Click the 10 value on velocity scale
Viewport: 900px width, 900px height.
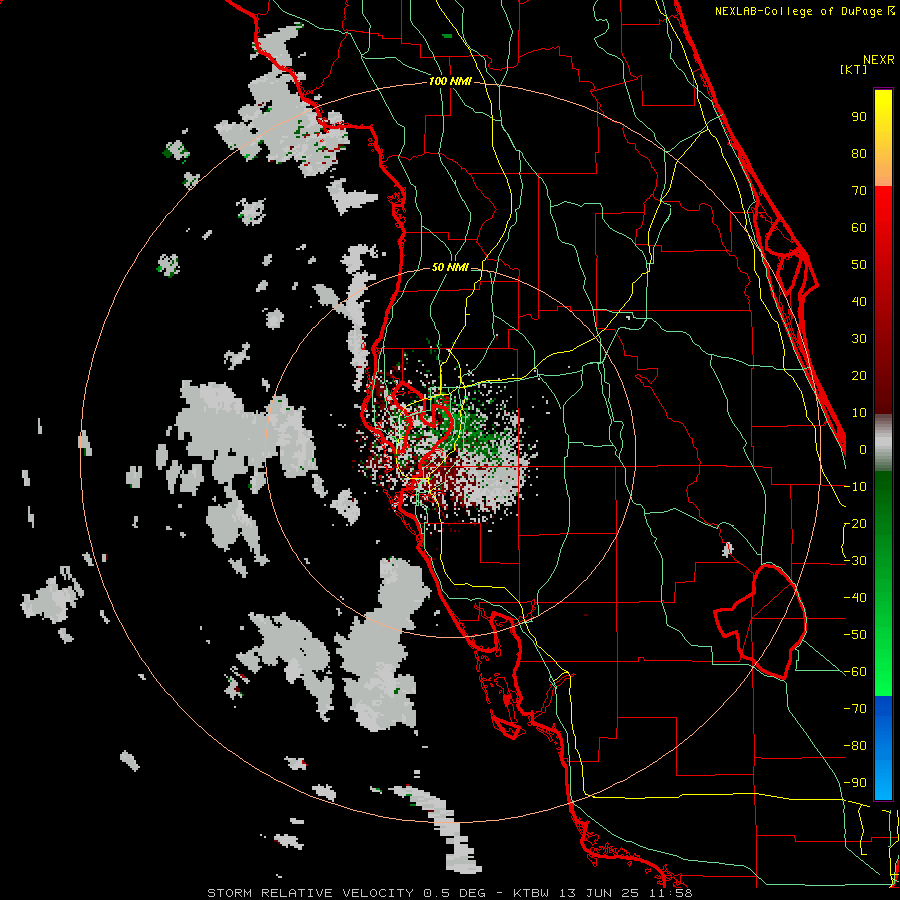[859, 413]
